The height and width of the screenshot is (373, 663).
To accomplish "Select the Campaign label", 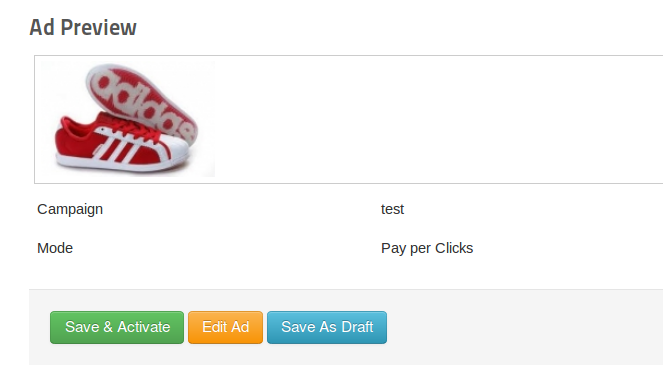I will (70, 209).
